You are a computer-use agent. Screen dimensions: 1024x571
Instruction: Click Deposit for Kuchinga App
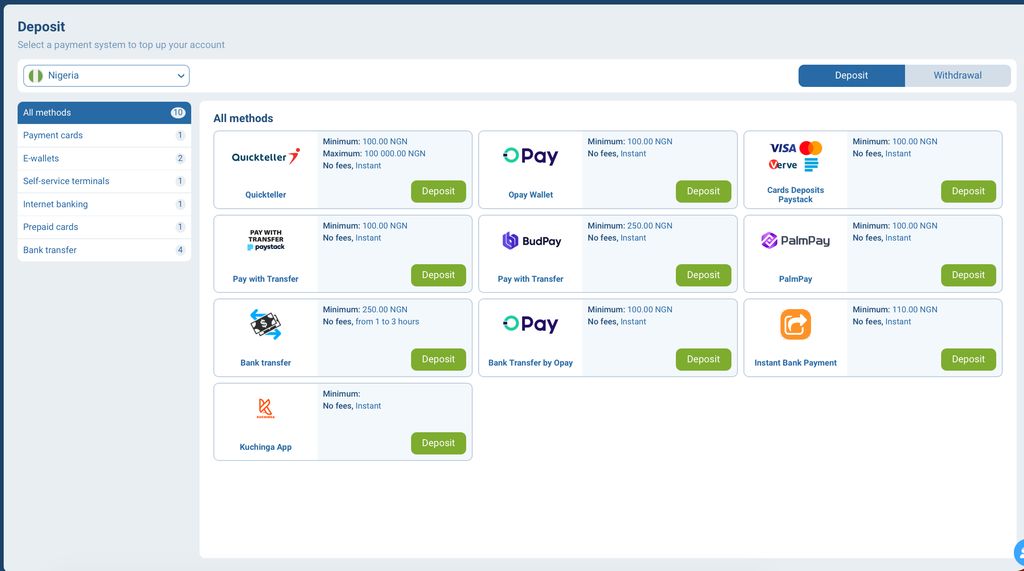click(438, 443)
